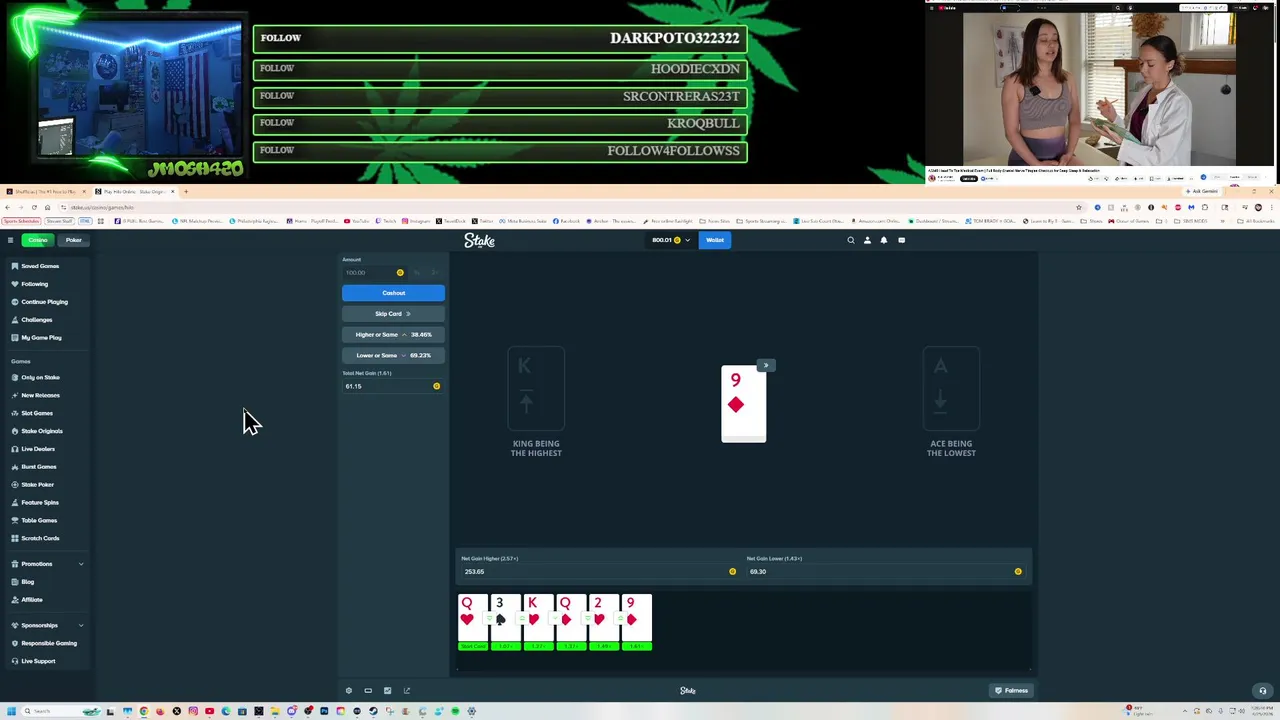Open Responsible Gaming page
This screenshot has height=720, width=1280.
tap(48, 643)
